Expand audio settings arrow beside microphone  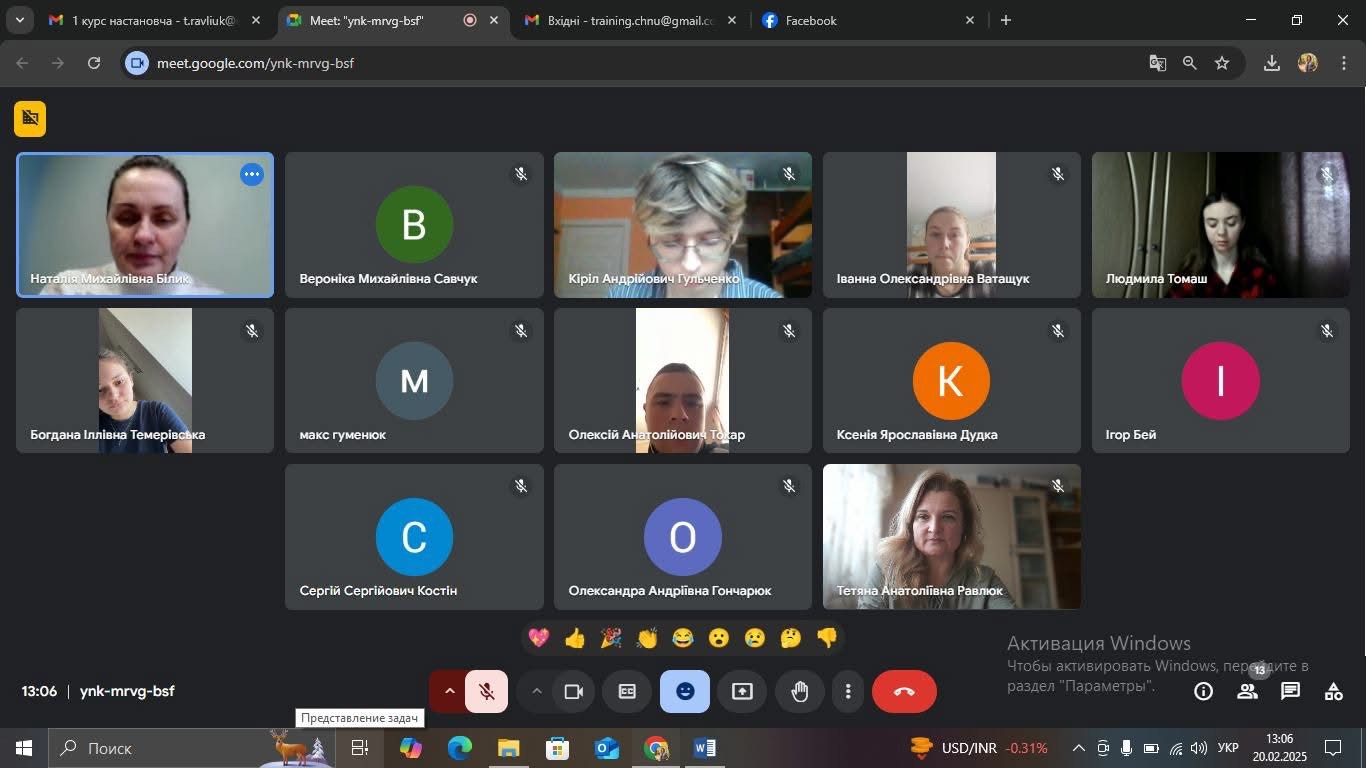click(449, 691)
